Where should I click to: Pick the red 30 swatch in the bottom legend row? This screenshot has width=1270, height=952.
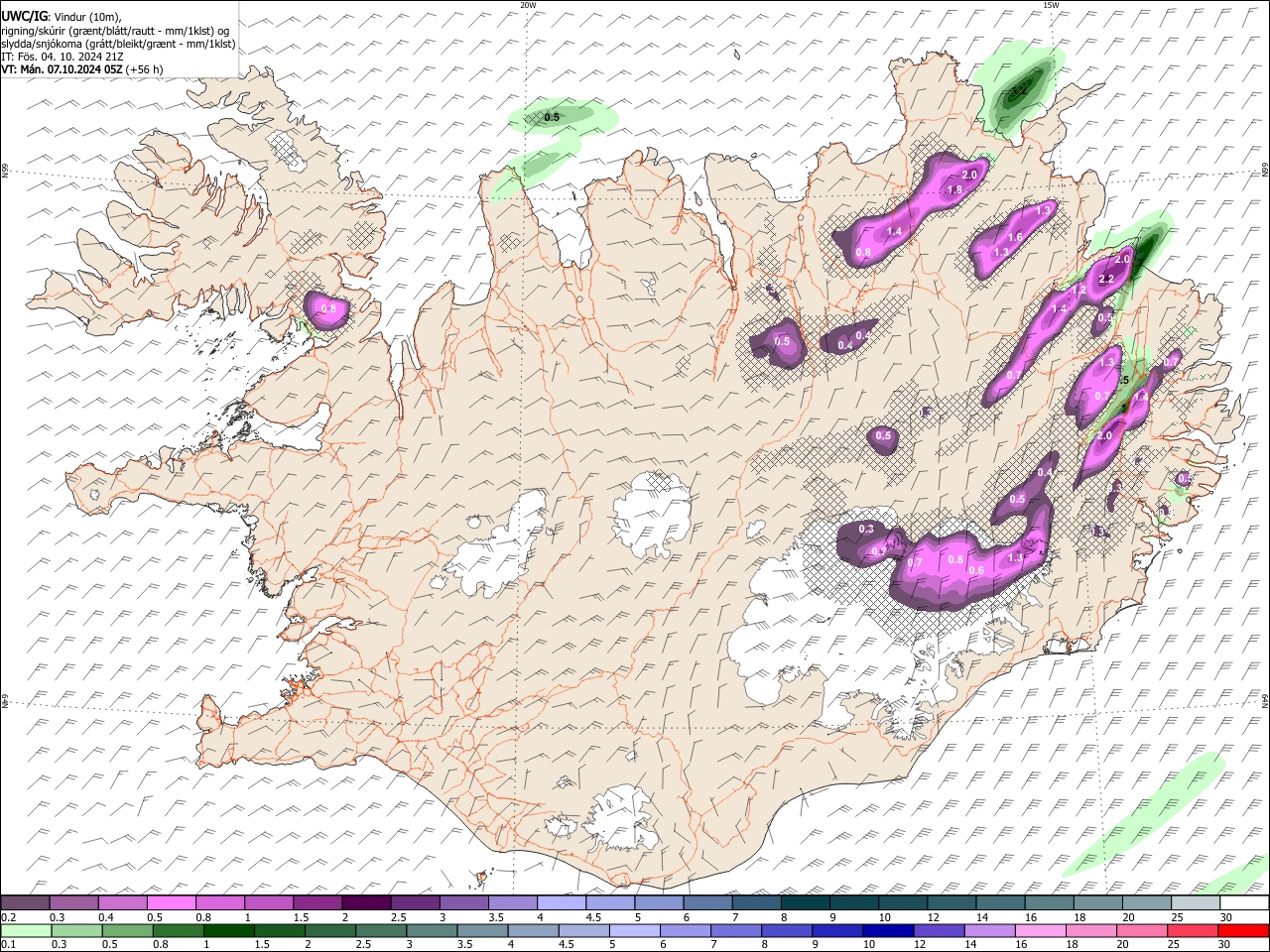(1243, 930)
